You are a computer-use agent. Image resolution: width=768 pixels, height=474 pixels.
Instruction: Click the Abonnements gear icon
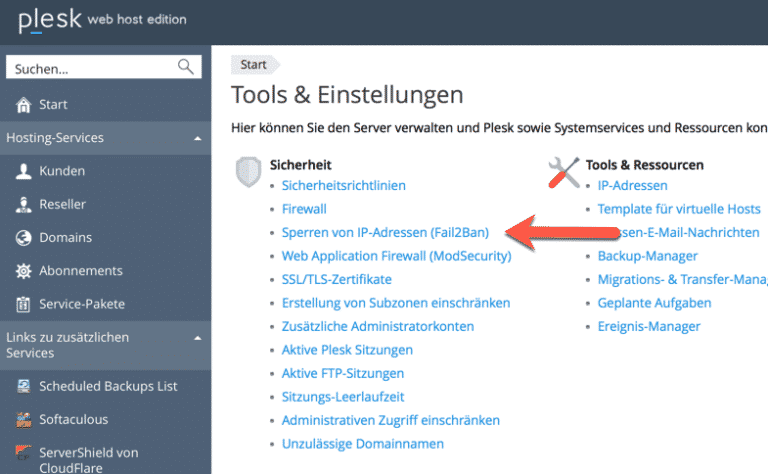tap(23, 271)
